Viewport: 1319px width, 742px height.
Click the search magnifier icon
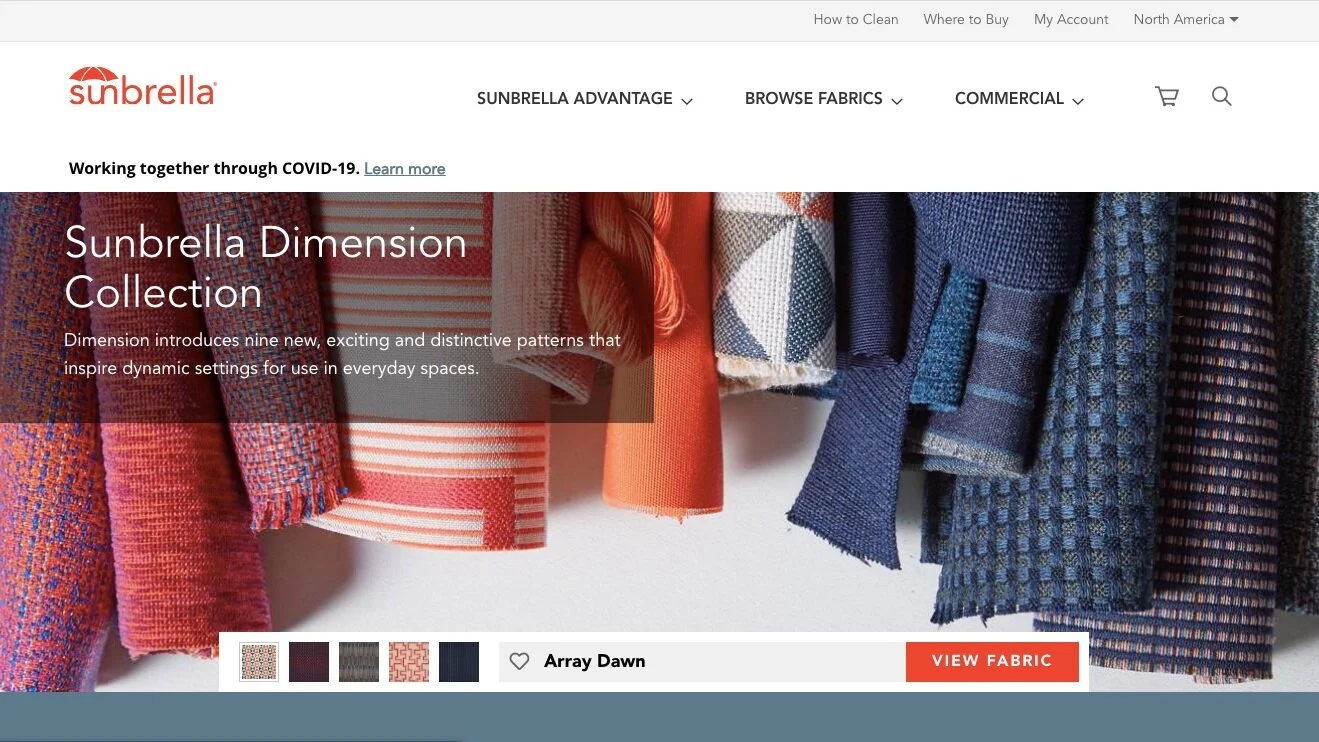[x=1221, y=96]
